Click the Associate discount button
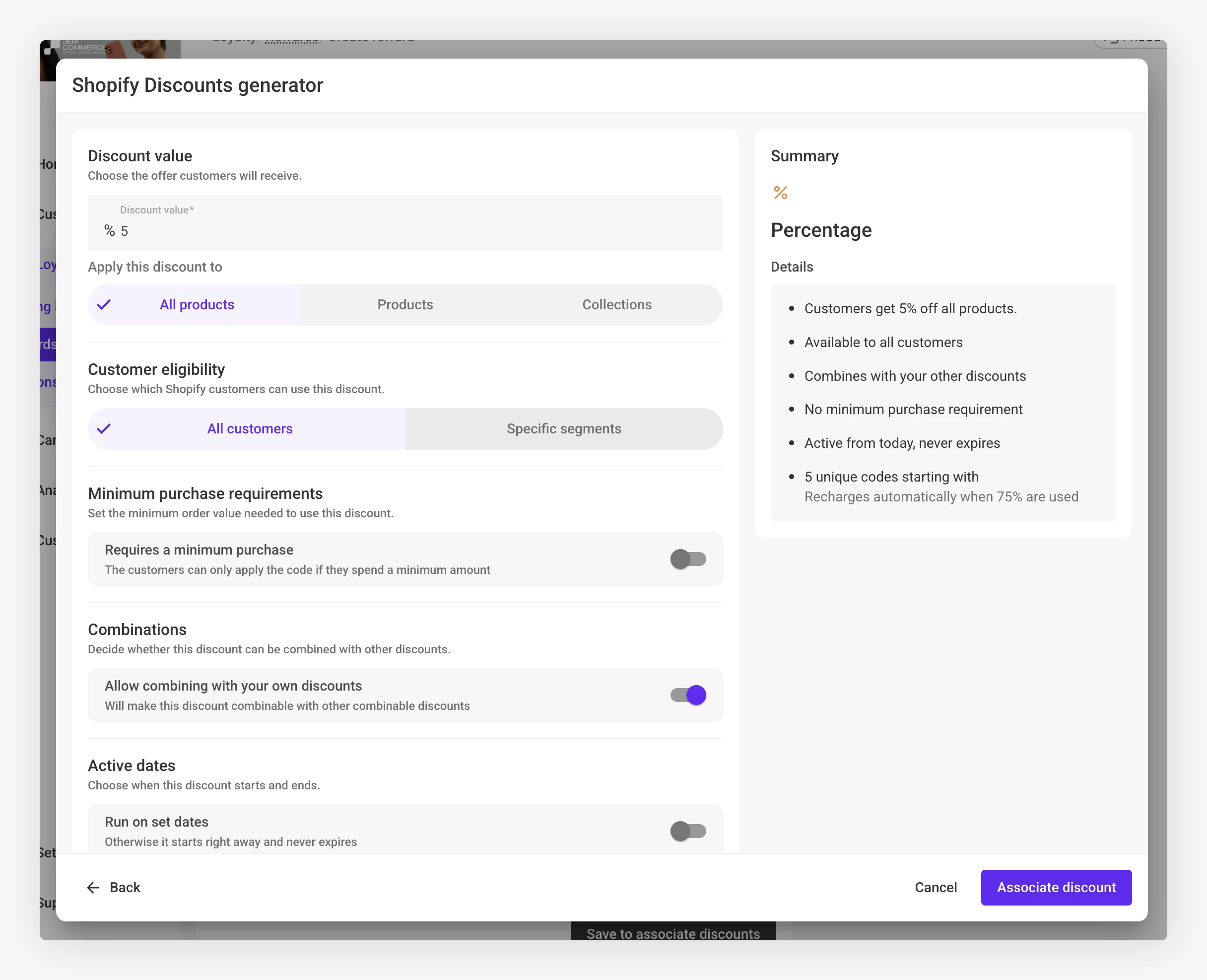The width and height of the screenshot is (1207, 980). click(1056, 888)
